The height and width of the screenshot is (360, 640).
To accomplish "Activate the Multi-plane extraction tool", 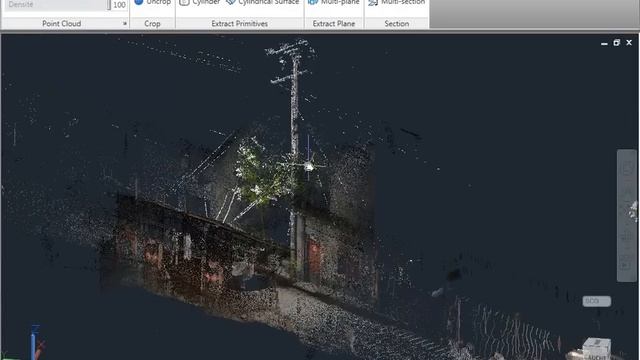I will click(x=333, y=2).
